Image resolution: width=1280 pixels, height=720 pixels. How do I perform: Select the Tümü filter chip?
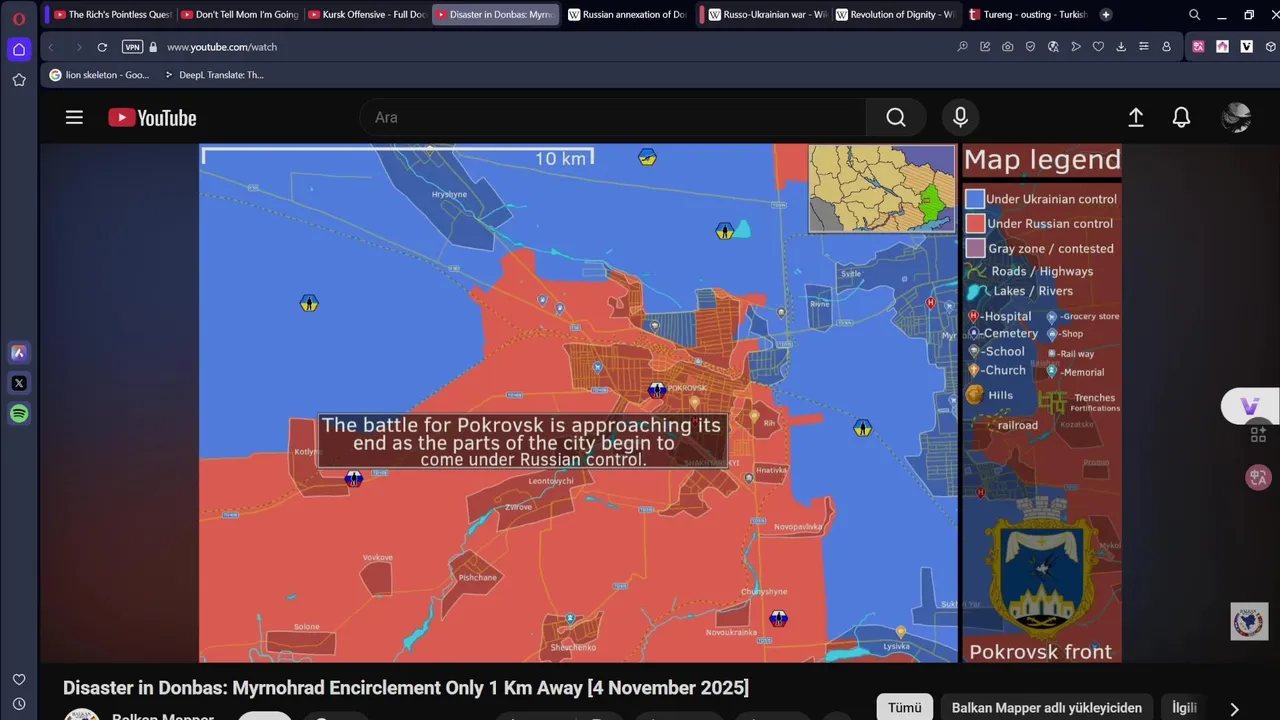point(905,708)
